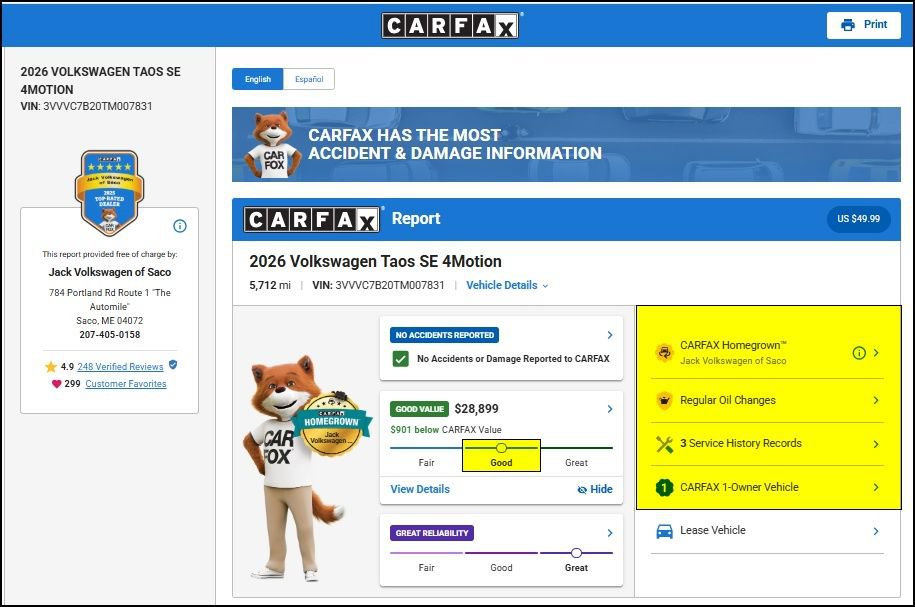
Task: Click the CARFAX Homegrown icon
Action: pyautogui.click(x=664, y=353)
